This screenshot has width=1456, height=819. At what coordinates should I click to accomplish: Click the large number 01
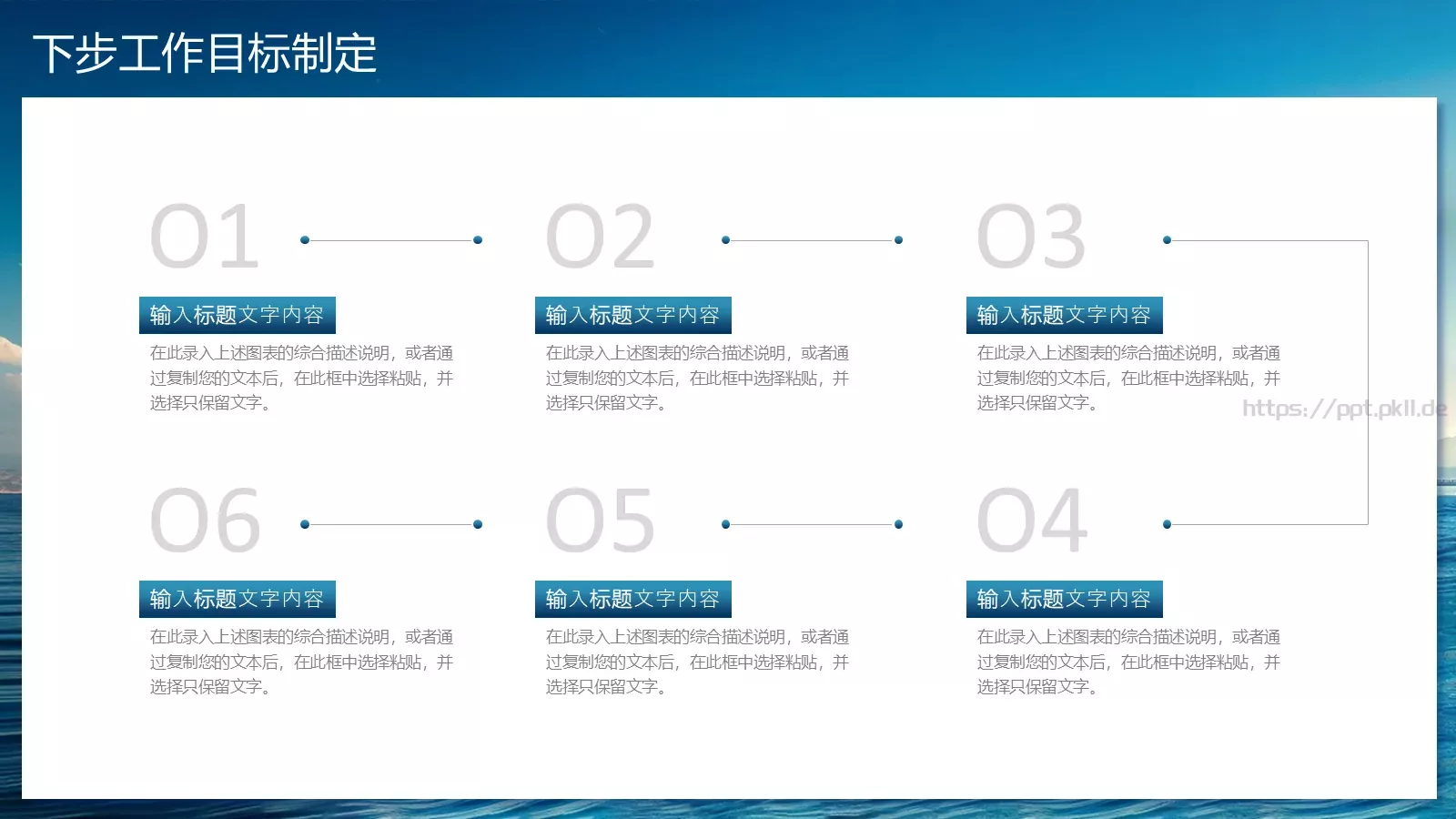(206, 237)
